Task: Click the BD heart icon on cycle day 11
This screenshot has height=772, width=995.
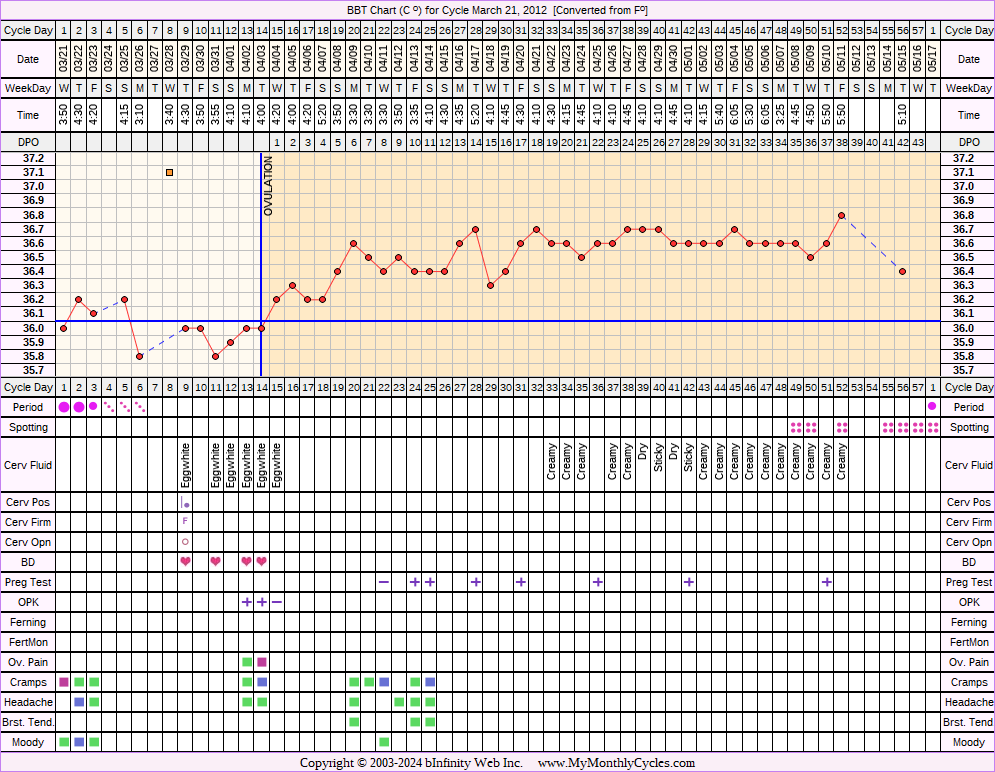Action: tap(216, 562)
